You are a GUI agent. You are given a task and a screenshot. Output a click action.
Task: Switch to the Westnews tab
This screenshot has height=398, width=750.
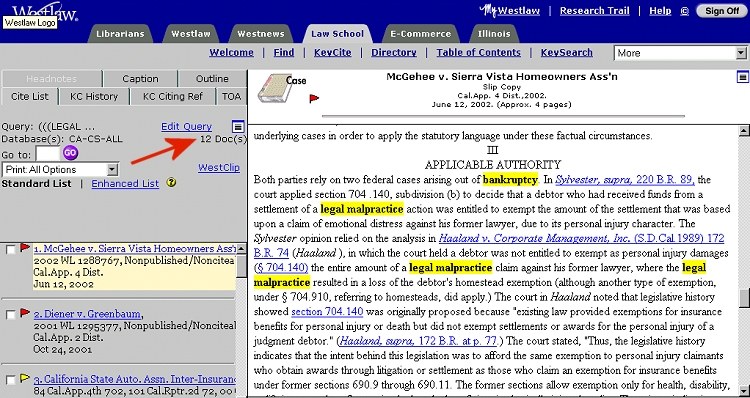tap(261, 34)
